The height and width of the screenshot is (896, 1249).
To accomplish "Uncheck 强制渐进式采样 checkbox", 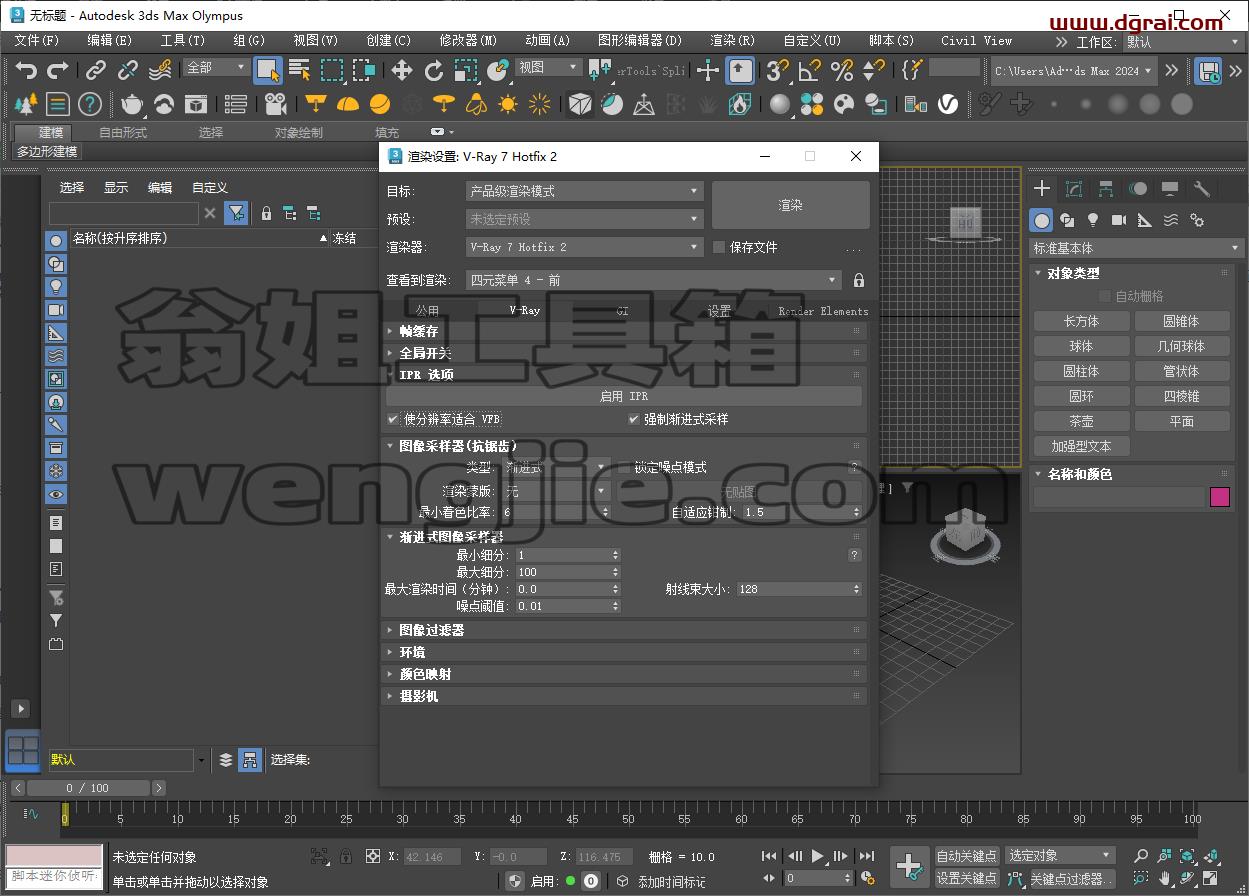I will pos(633,419).
